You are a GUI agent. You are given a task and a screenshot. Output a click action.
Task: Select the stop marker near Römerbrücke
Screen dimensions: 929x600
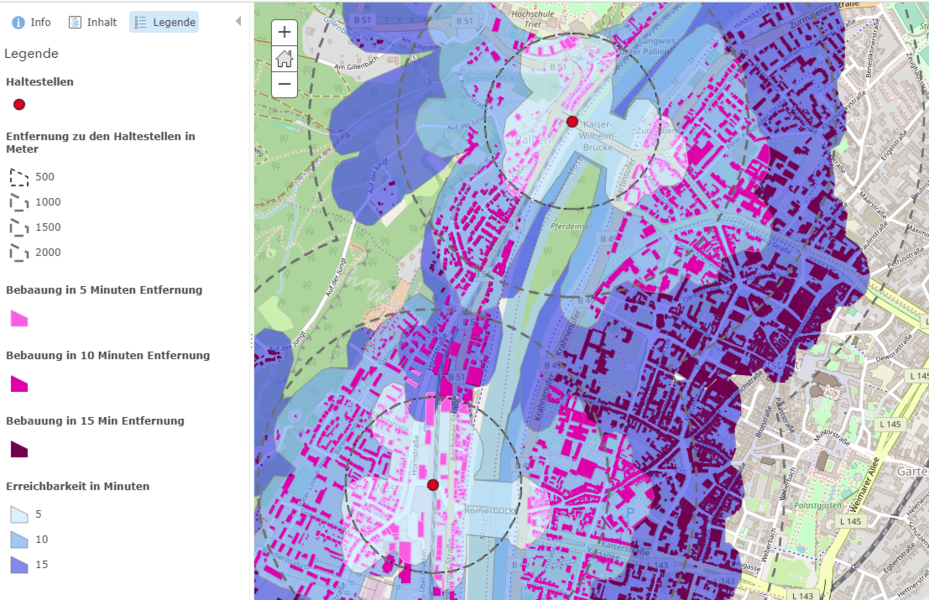click(433, 485)
